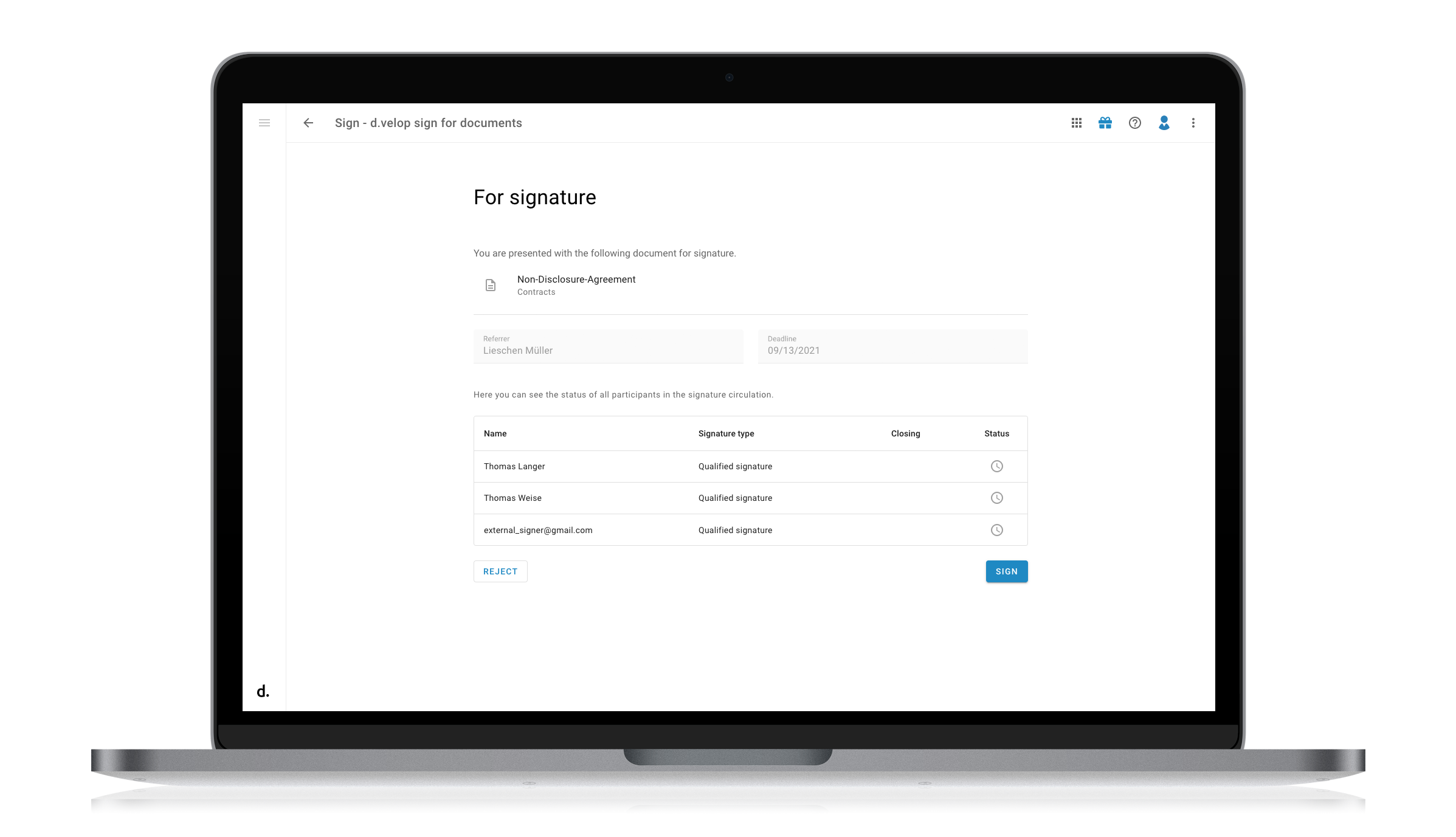Click the status clock icon for external_signer@gmail.com
Image resolution: width=1456 pixels, height=837 pixels.
pos(997,530)
